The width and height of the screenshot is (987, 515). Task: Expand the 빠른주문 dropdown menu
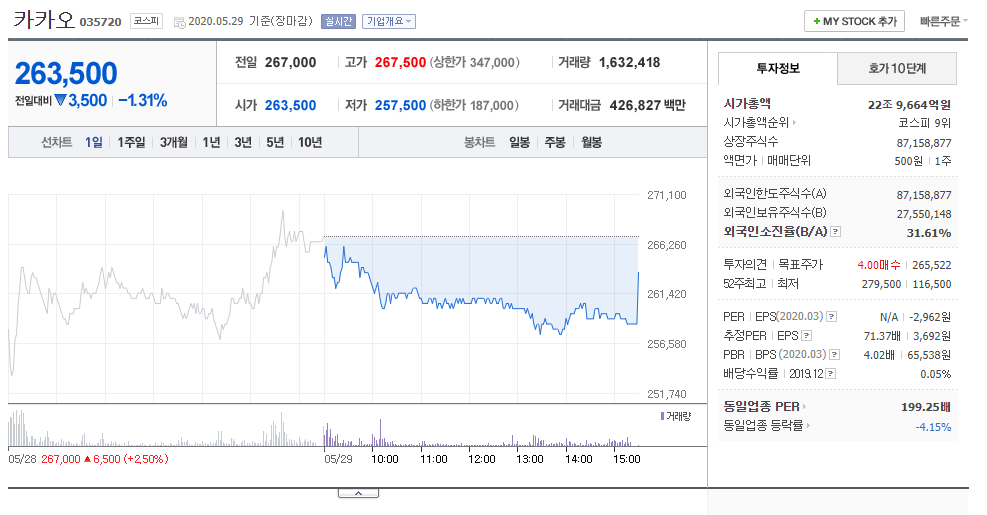pos(946,21)
